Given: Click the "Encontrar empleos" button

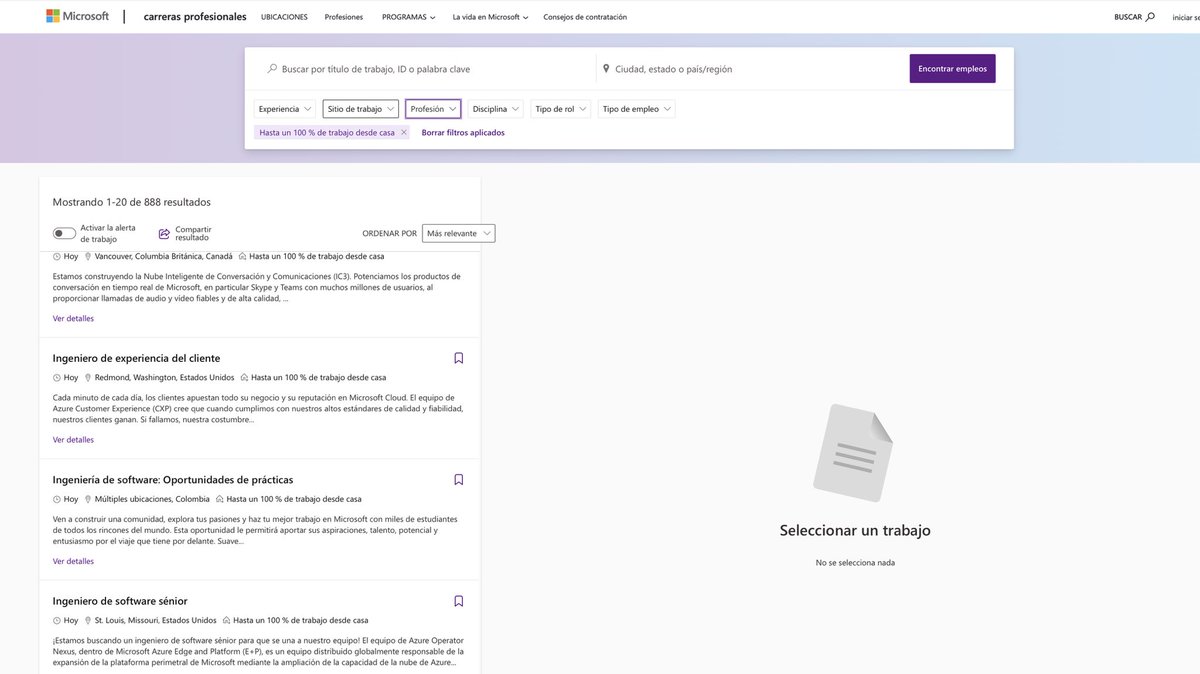Looking at the screenshot, I should (x=951, y=68).
